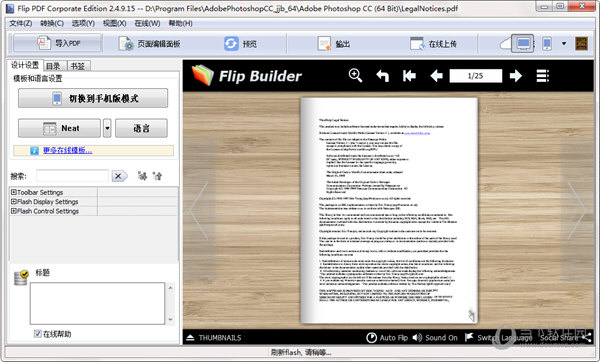Click the bookcase icon in toolbar
600x362 pixels.
coord(582,44)
